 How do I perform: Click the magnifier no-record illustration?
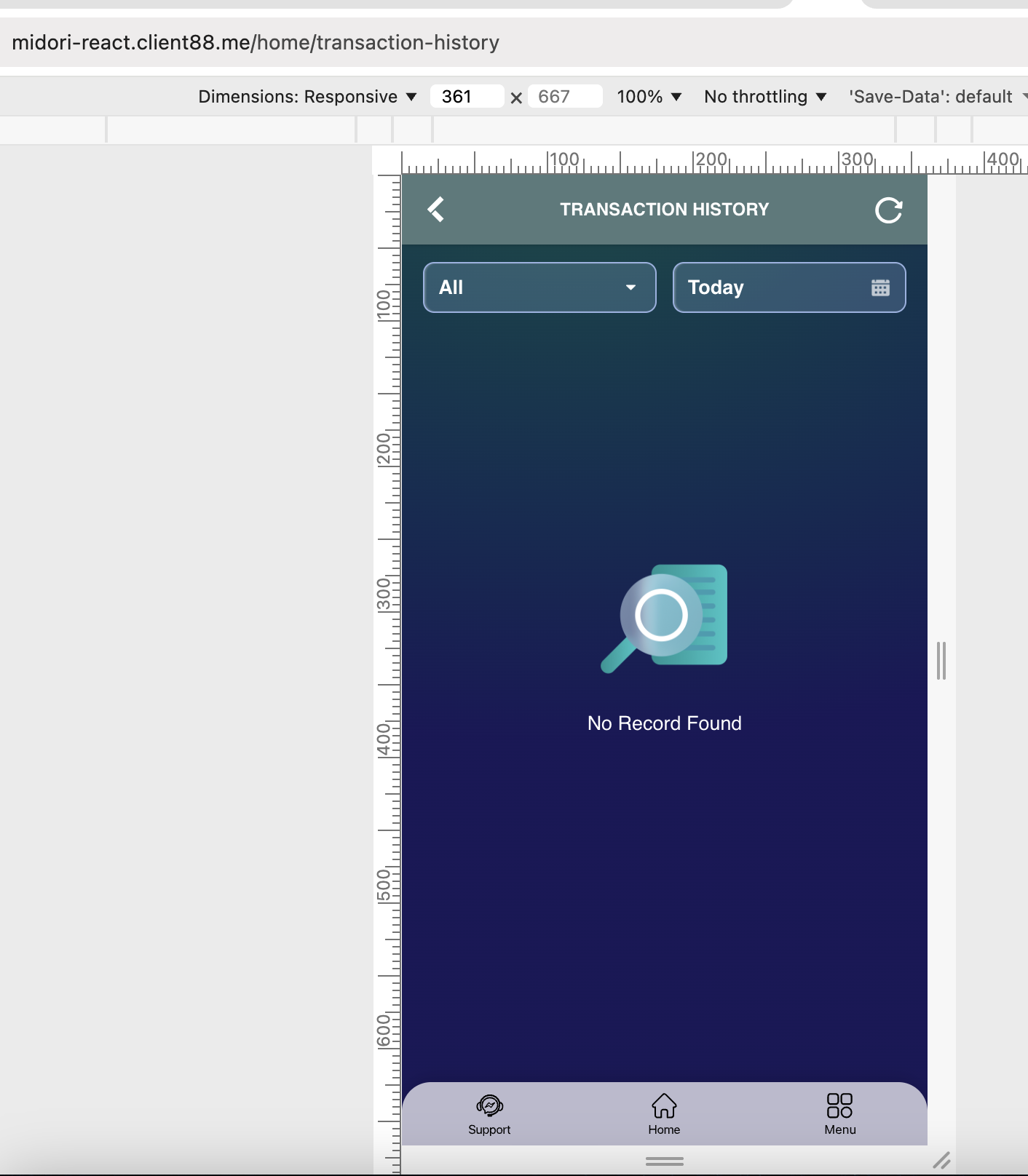click(x=664, y=619)
